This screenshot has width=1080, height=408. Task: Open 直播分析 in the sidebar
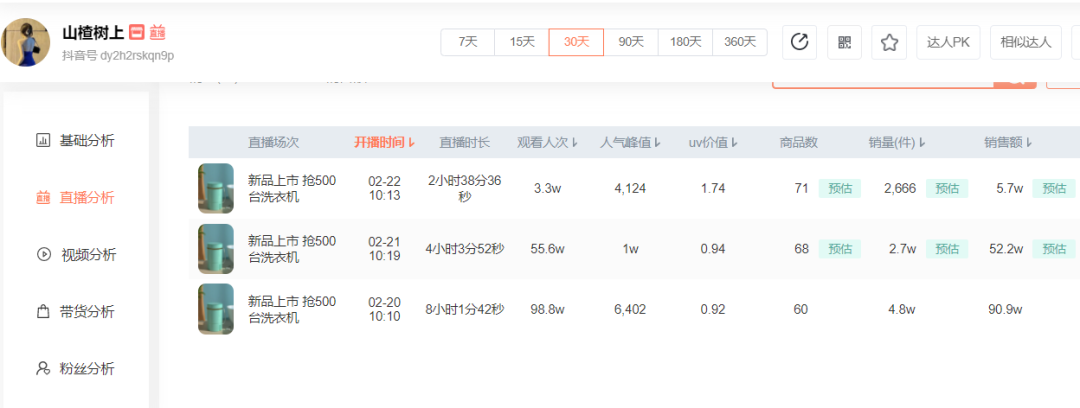pyautogui.click(x=76, y=198)
